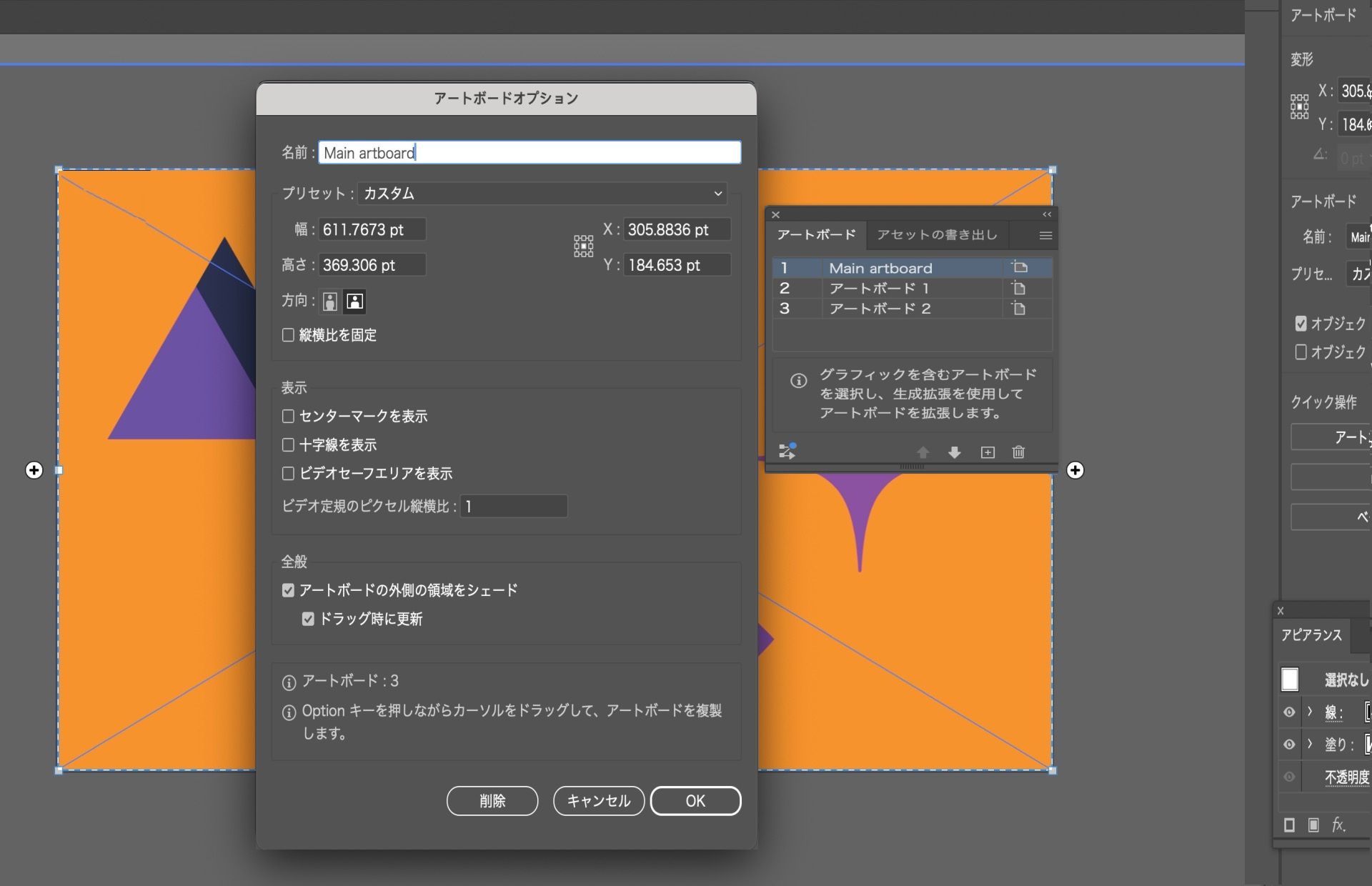Click the 削除 button

tap(492, 801)
